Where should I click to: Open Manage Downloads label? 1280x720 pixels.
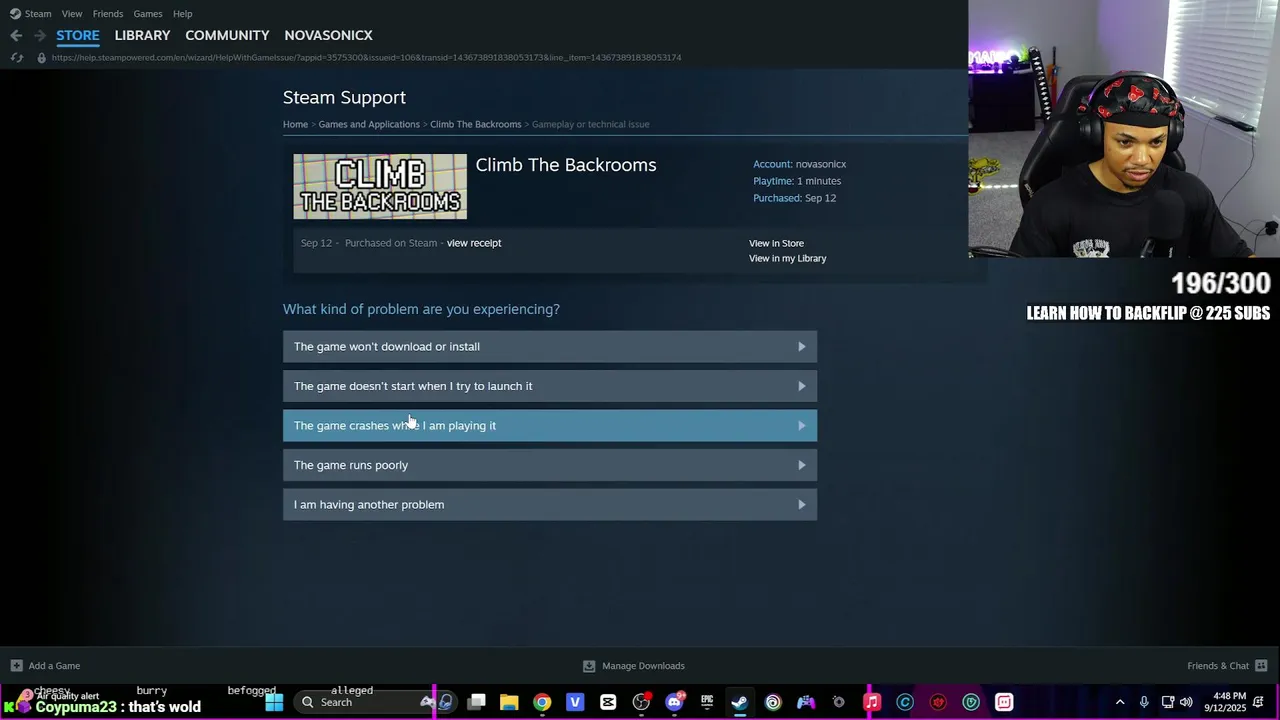643,666
